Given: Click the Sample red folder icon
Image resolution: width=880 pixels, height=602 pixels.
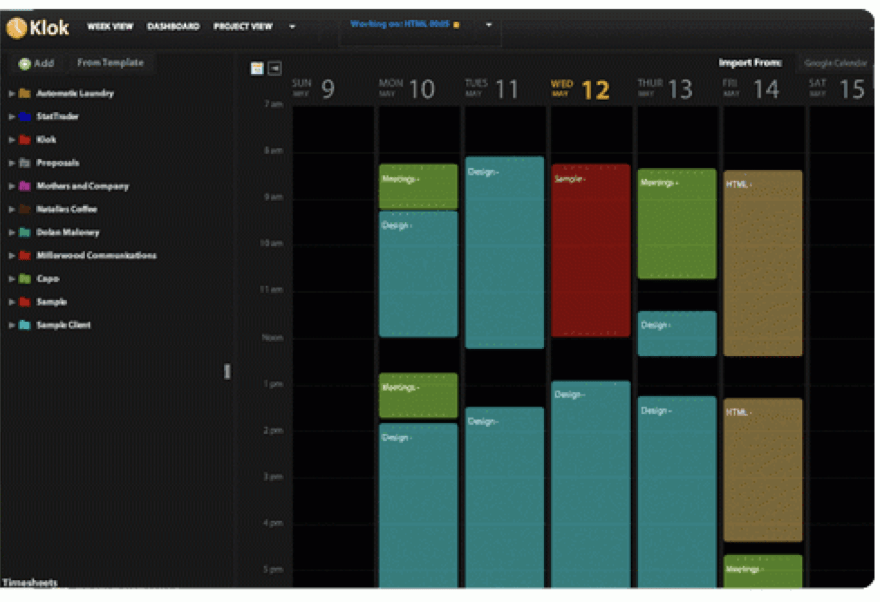Looking at the screenshot, I should (25, 301).
